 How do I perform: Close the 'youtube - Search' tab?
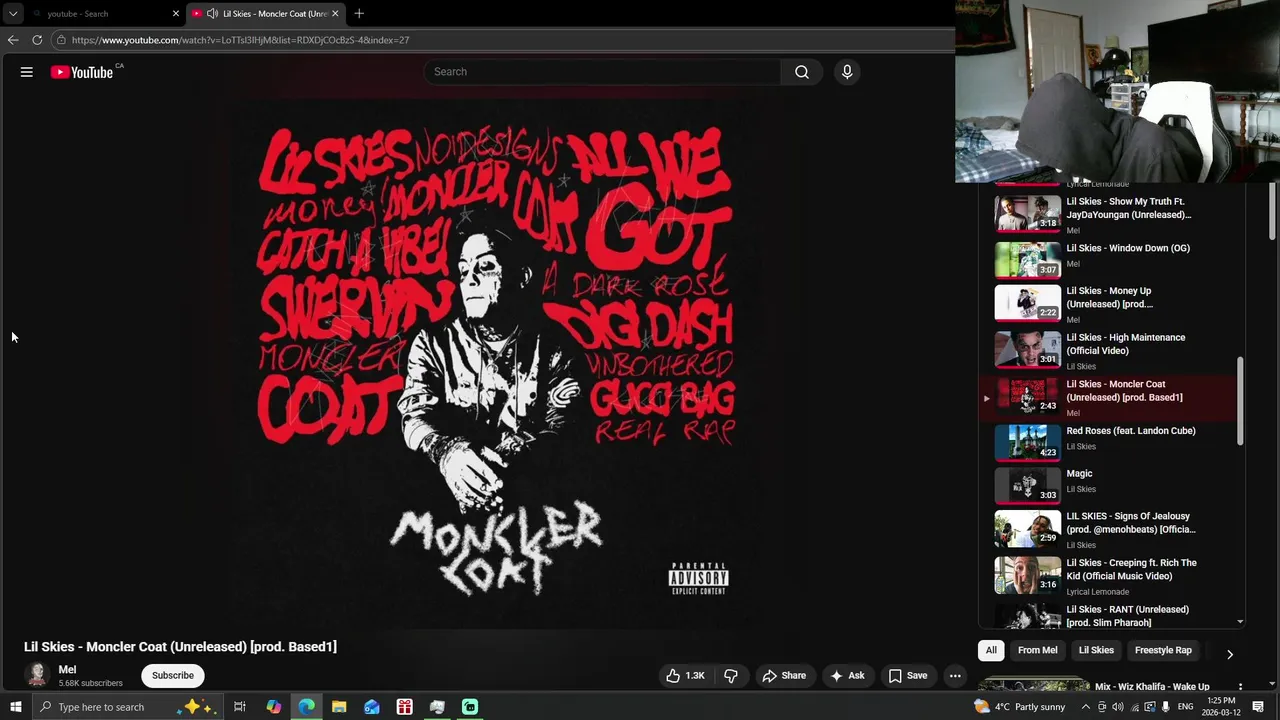(x=176, y=14)
